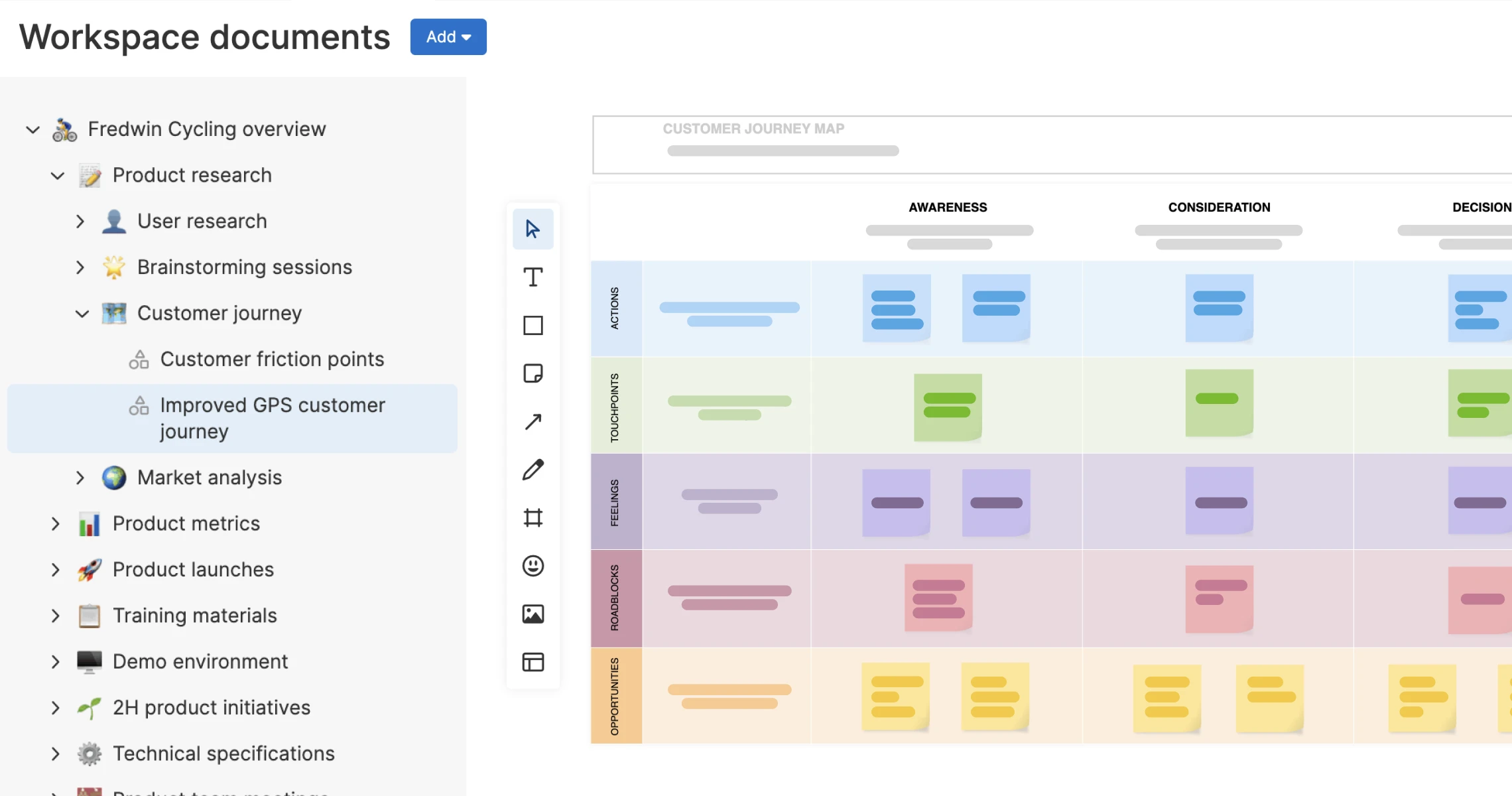Pick the sticky note tool

coord(533,373)
